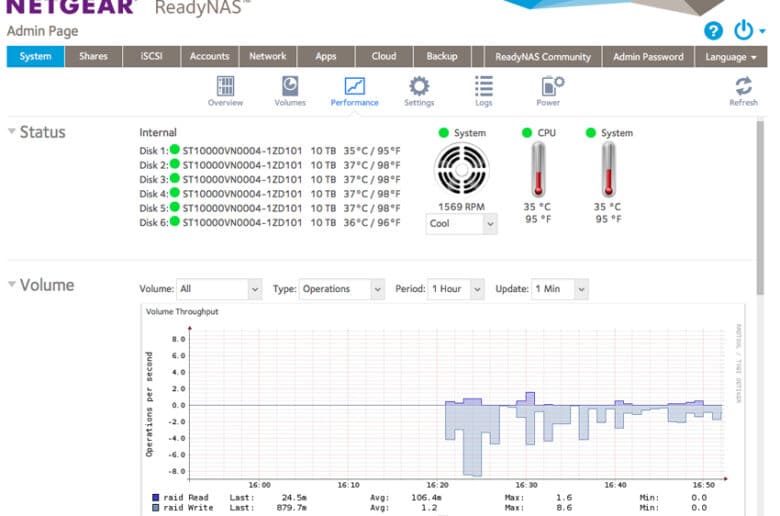This screenshot has height=516, width=780.
Task: Open the Type Operations dropdown
Action: pyautogui.click(x=342, y=289)
